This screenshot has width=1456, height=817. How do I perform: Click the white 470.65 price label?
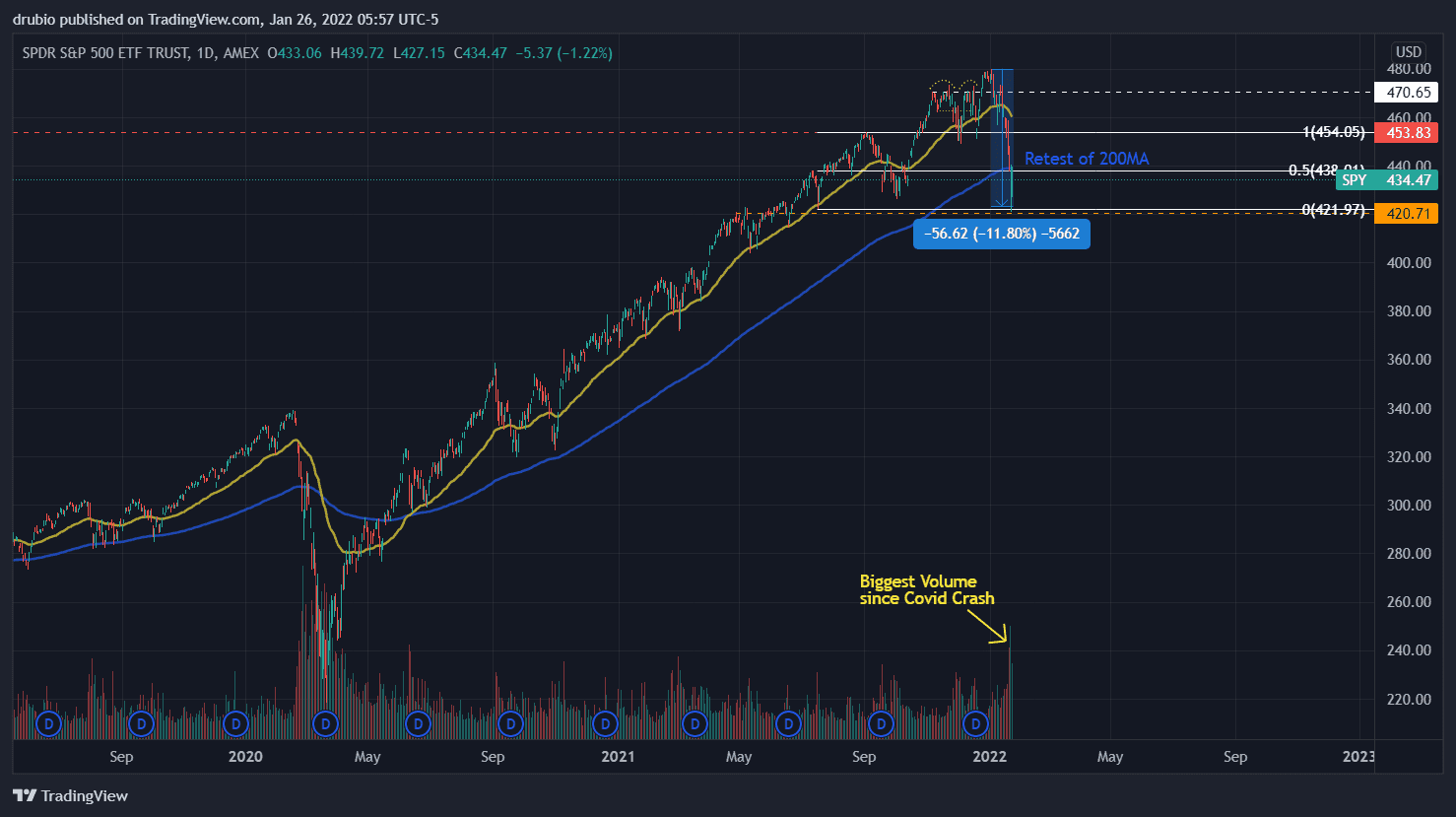click(1407, 93)
